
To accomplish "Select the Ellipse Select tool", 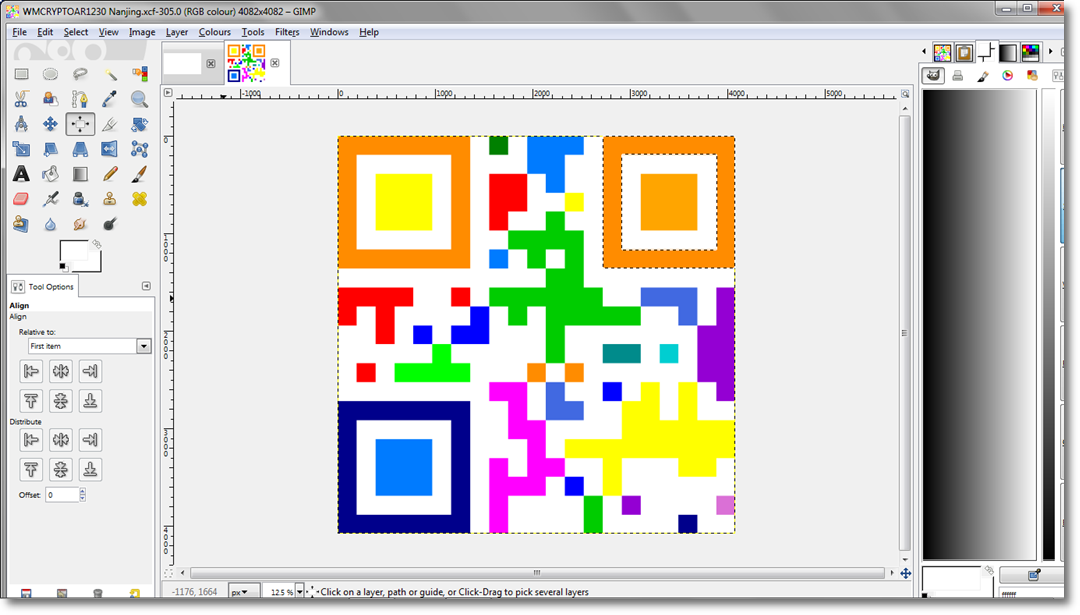I will [x=50, y=74].
